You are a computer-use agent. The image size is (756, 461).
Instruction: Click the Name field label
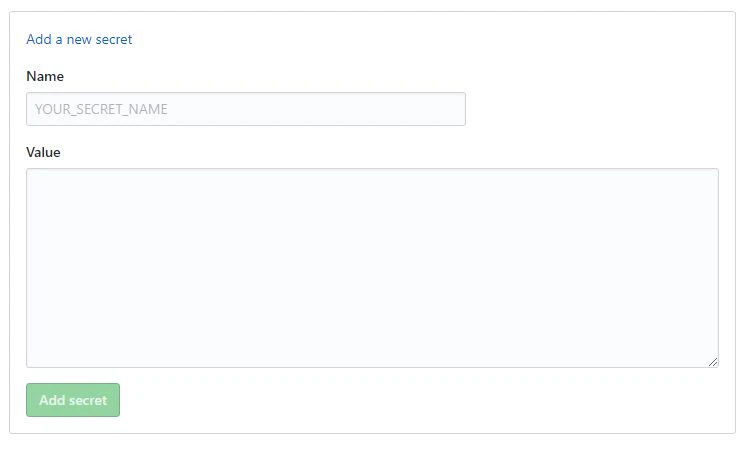click(x=45, y=76)
